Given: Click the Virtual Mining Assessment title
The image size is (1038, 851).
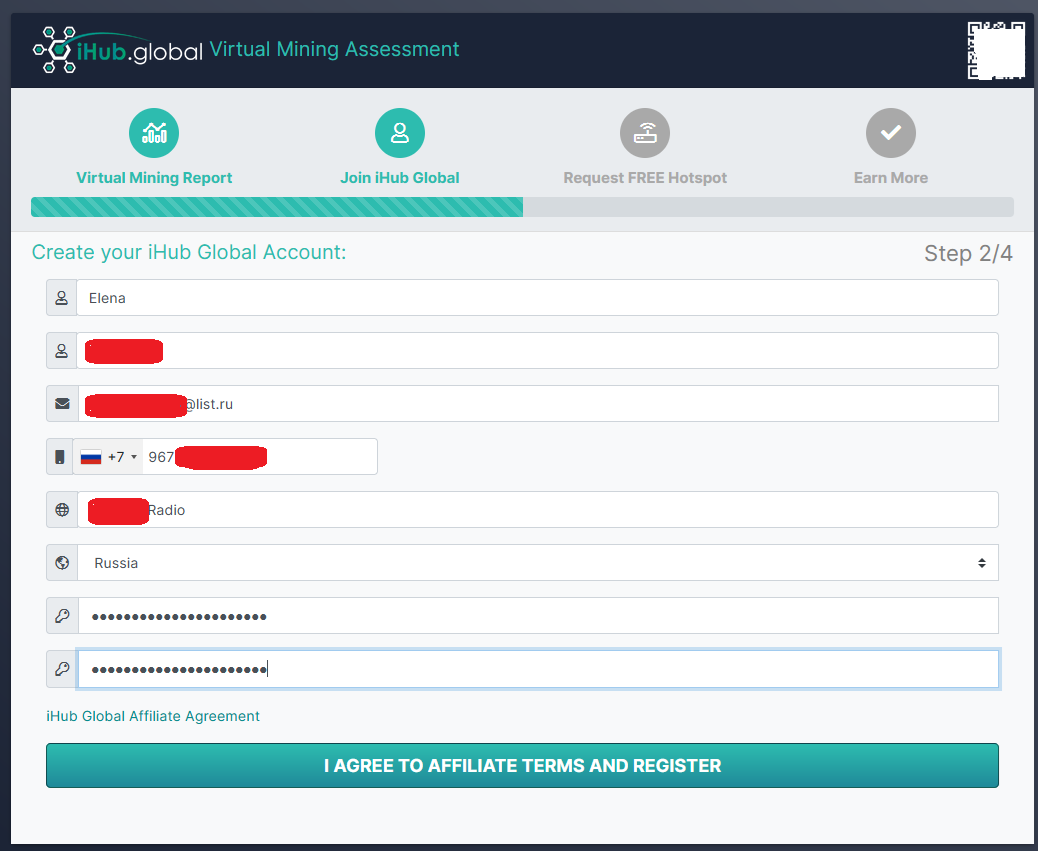Looking at the screenshot, I should coord(334,49).
